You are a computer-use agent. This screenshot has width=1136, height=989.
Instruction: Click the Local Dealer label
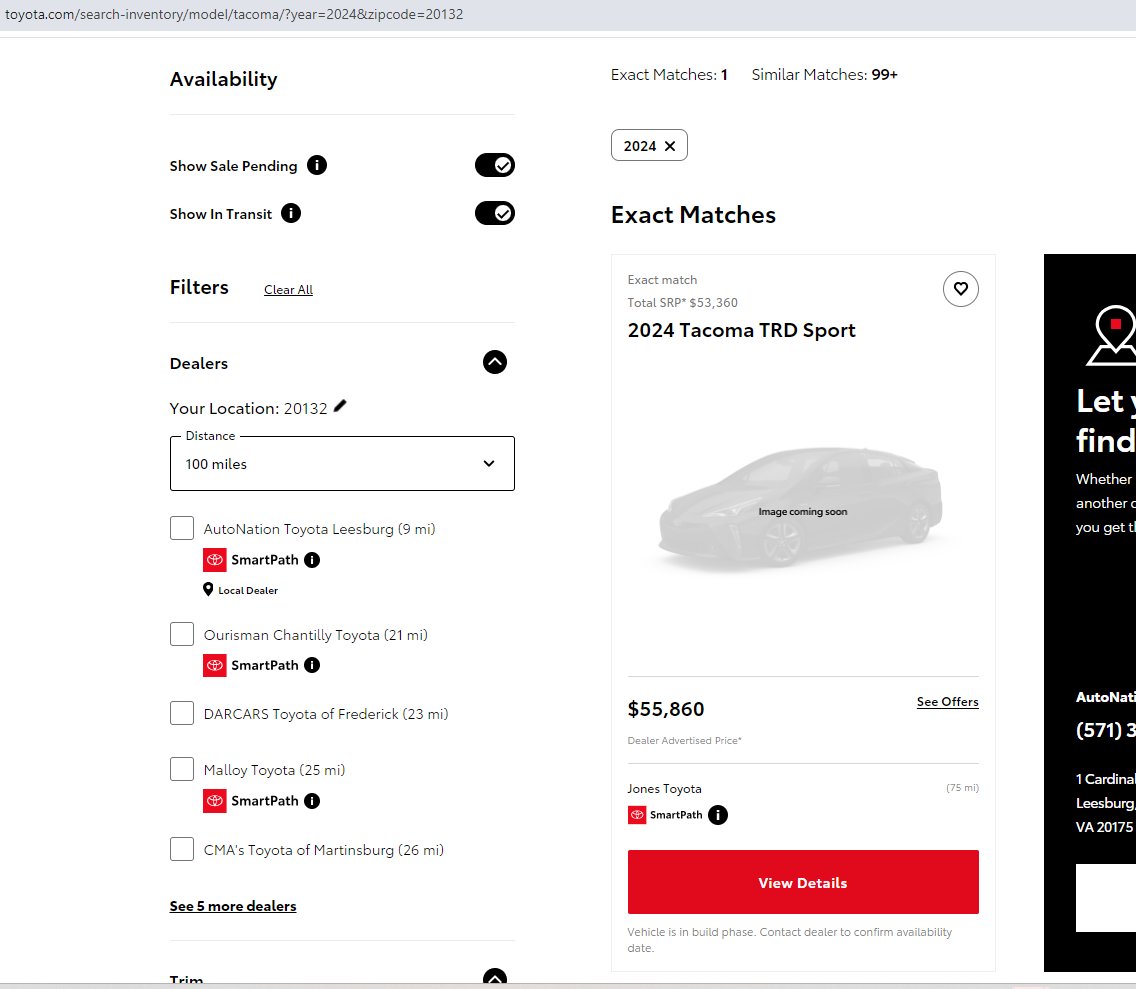coord(248,591)
